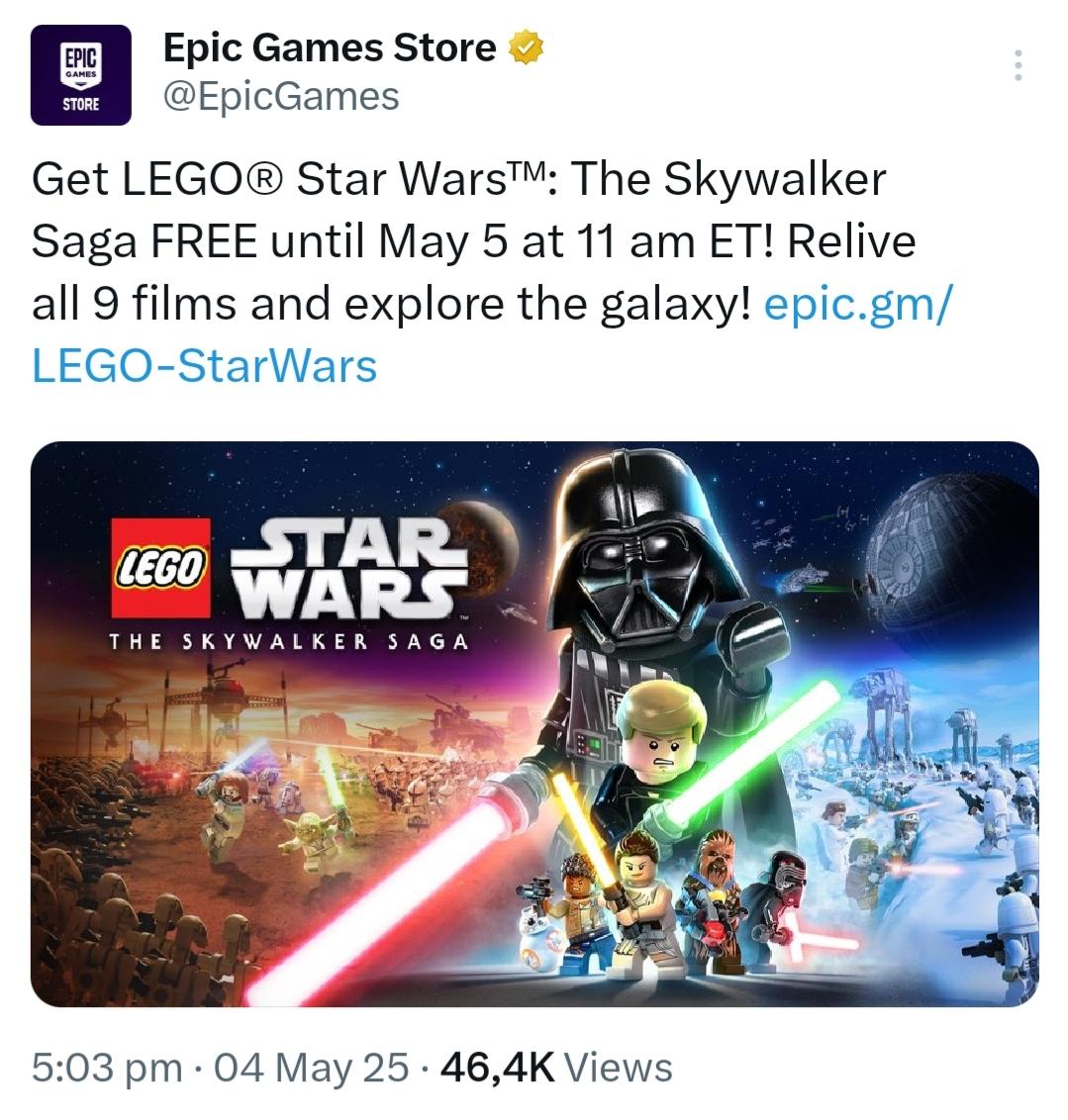This screenshot has width=1068, height=1120.
Task: Click Chewbacca in the character group
Action: click(x=717, y=886)
